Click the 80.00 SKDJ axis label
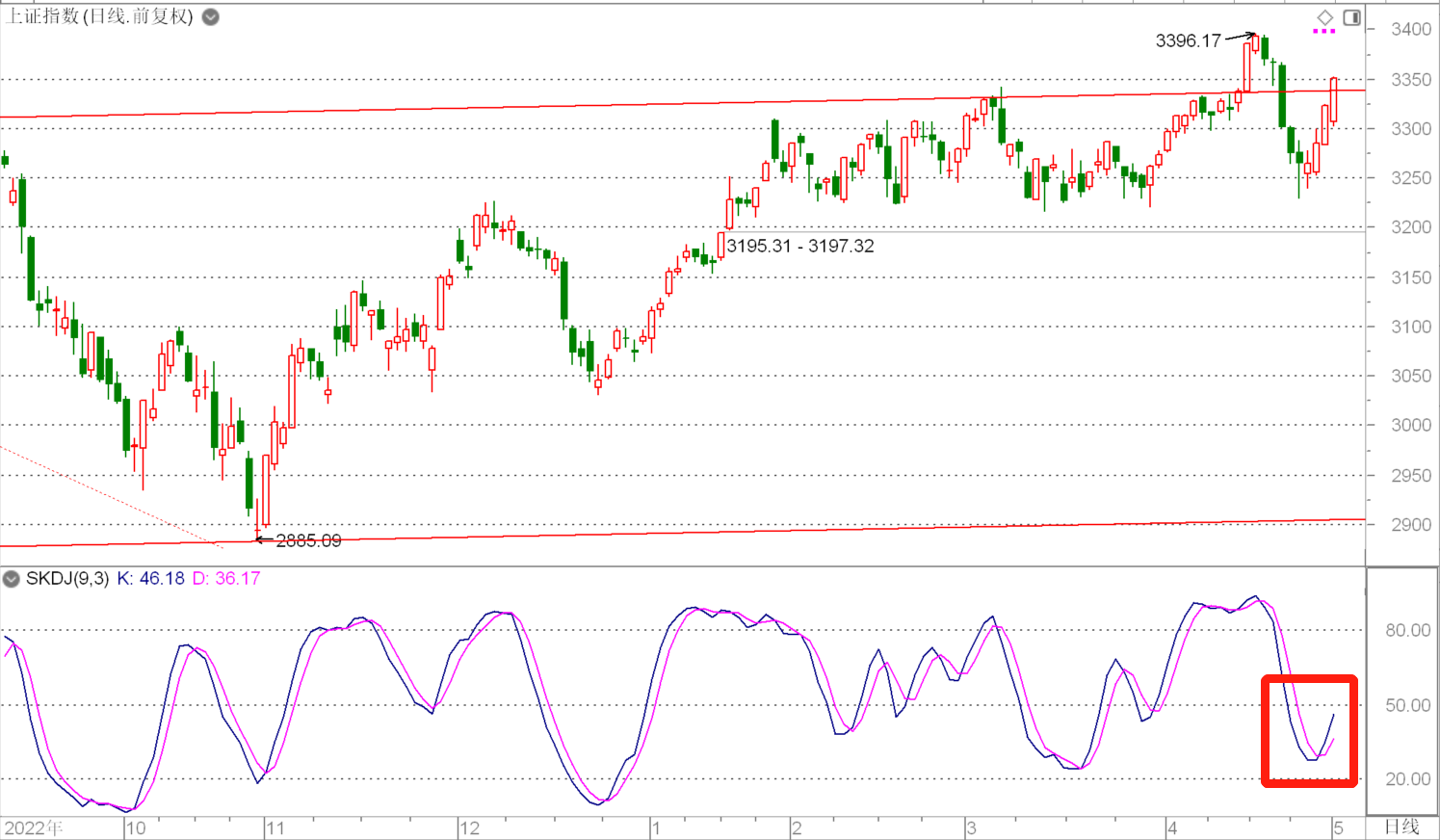Screen dimensions: 1440x840 (x=1408, y=630)
